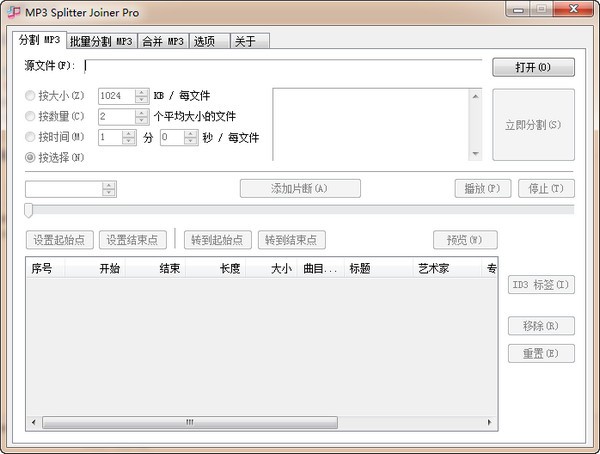Screen dimensions: 600x454
Task: Increase the KB size spinner value
Action: [142, 92]
